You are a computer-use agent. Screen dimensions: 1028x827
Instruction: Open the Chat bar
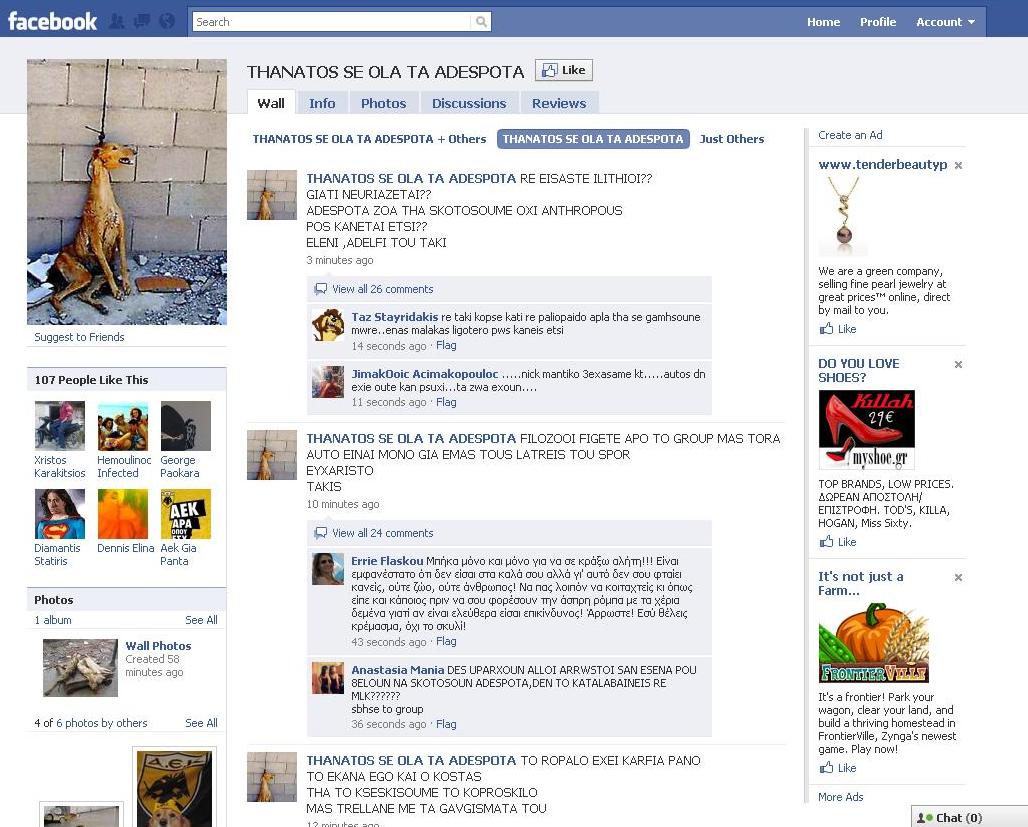(x=958, y=817)
